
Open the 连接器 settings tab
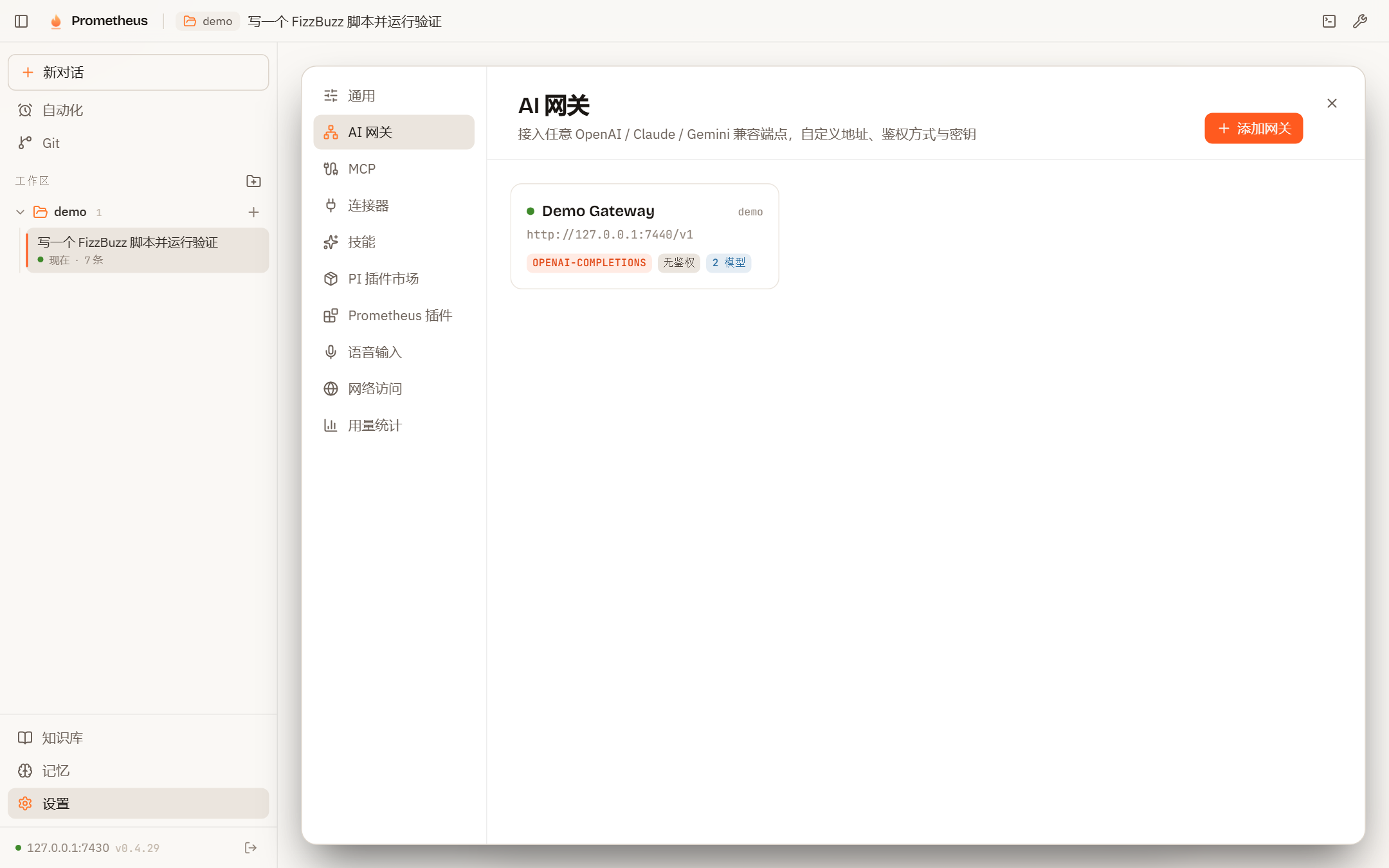click(x=394, y=206)
